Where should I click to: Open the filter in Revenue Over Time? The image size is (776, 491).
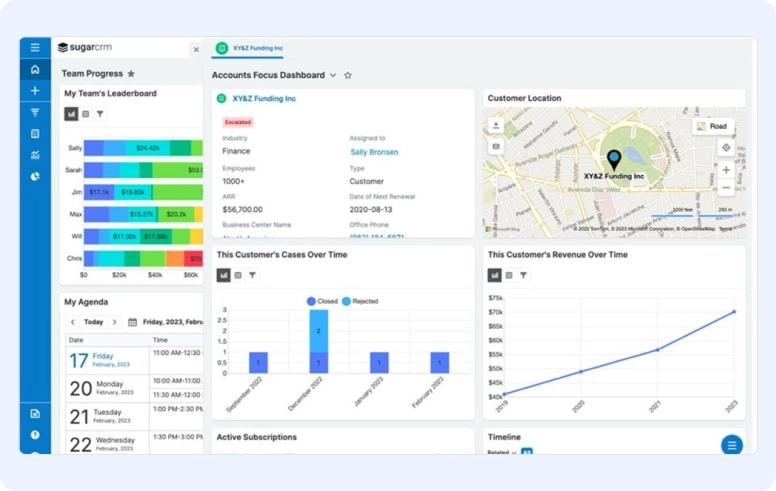coord(523,275)
